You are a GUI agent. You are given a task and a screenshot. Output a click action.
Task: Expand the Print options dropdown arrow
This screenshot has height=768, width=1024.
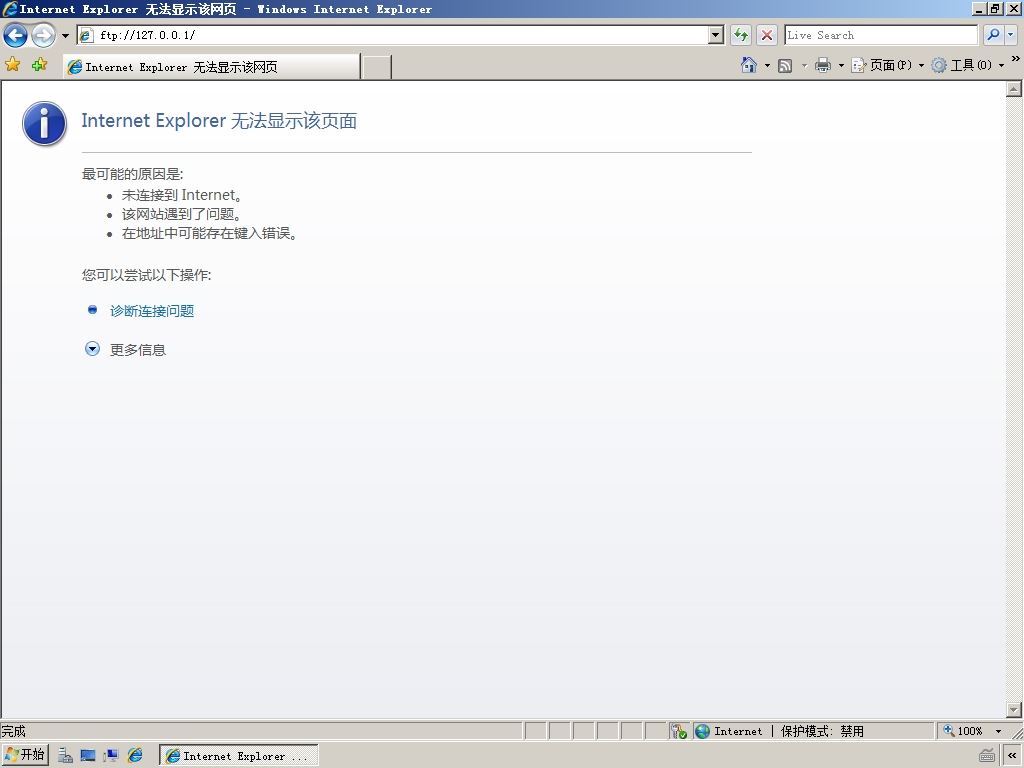point(841,65)
